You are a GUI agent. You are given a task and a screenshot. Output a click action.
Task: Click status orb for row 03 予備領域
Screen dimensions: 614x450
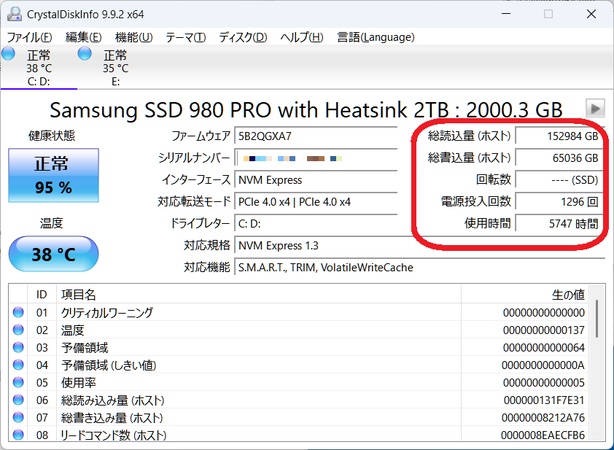tap(18, 347)
